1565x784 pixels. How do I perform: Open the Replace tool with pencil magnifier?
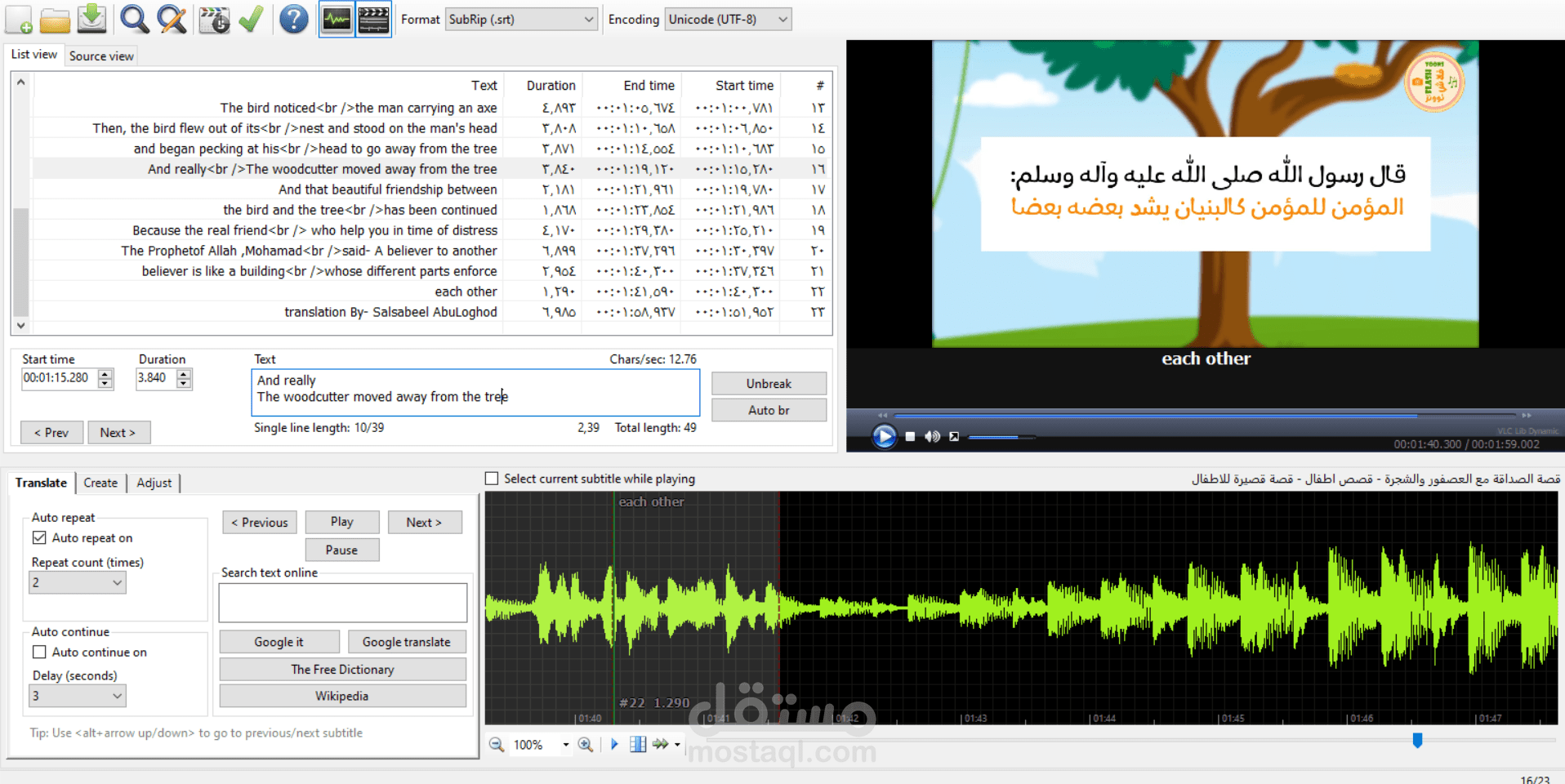tap(172, 19)
